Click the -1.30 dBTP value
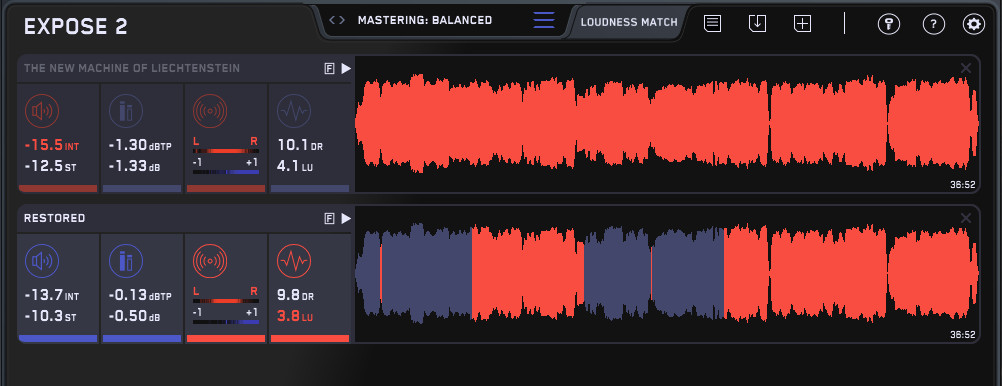This screenshot has height=386, width=1002. coord(140,146)
